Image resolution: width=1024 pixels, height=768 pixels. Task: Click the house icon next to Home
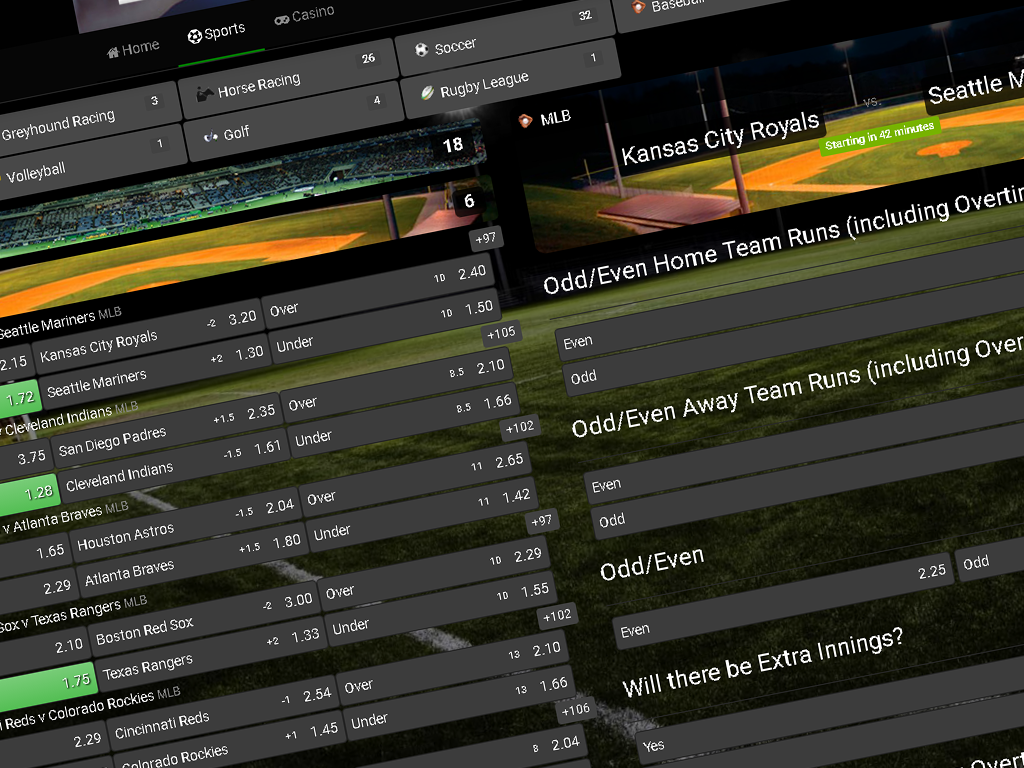pos(113,51)
